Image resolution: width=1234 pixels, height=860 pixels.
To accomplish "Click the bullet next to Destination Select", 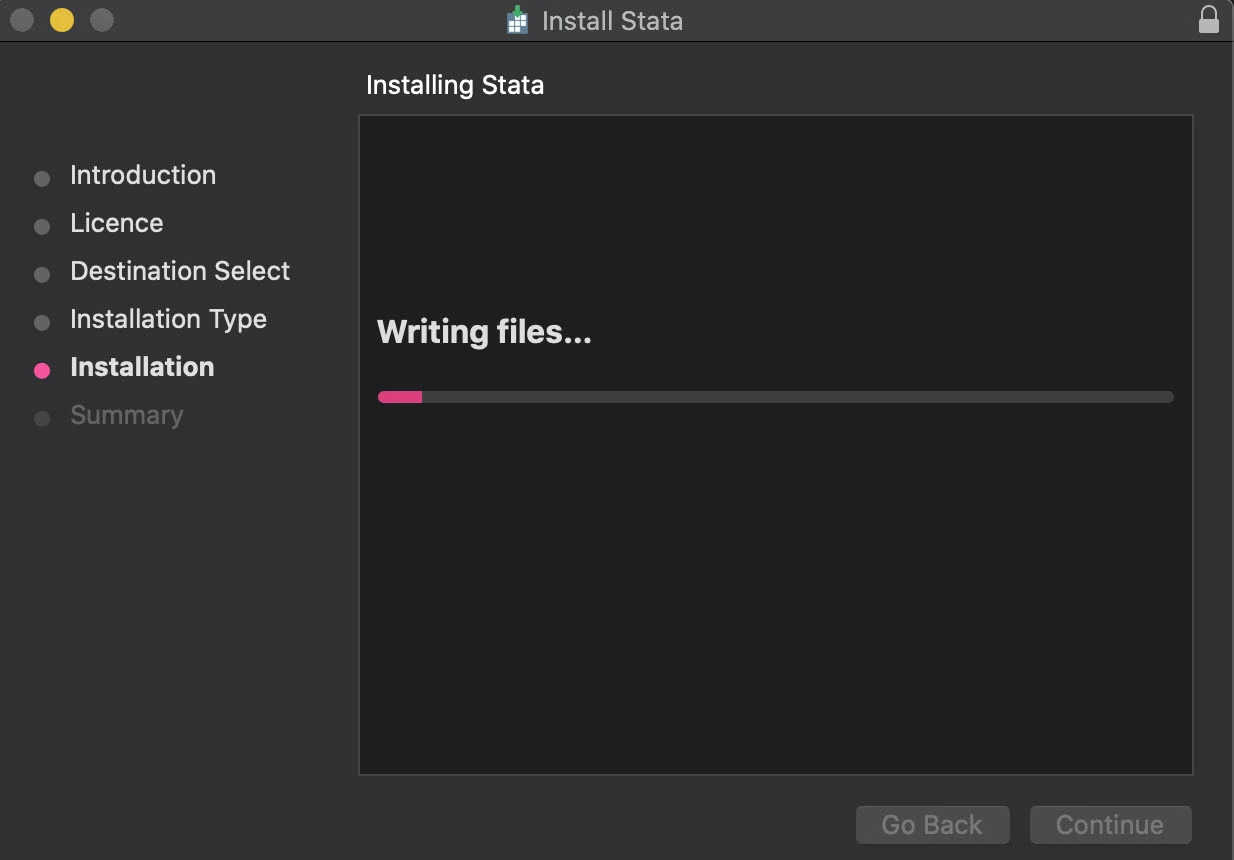I will 42,274.
